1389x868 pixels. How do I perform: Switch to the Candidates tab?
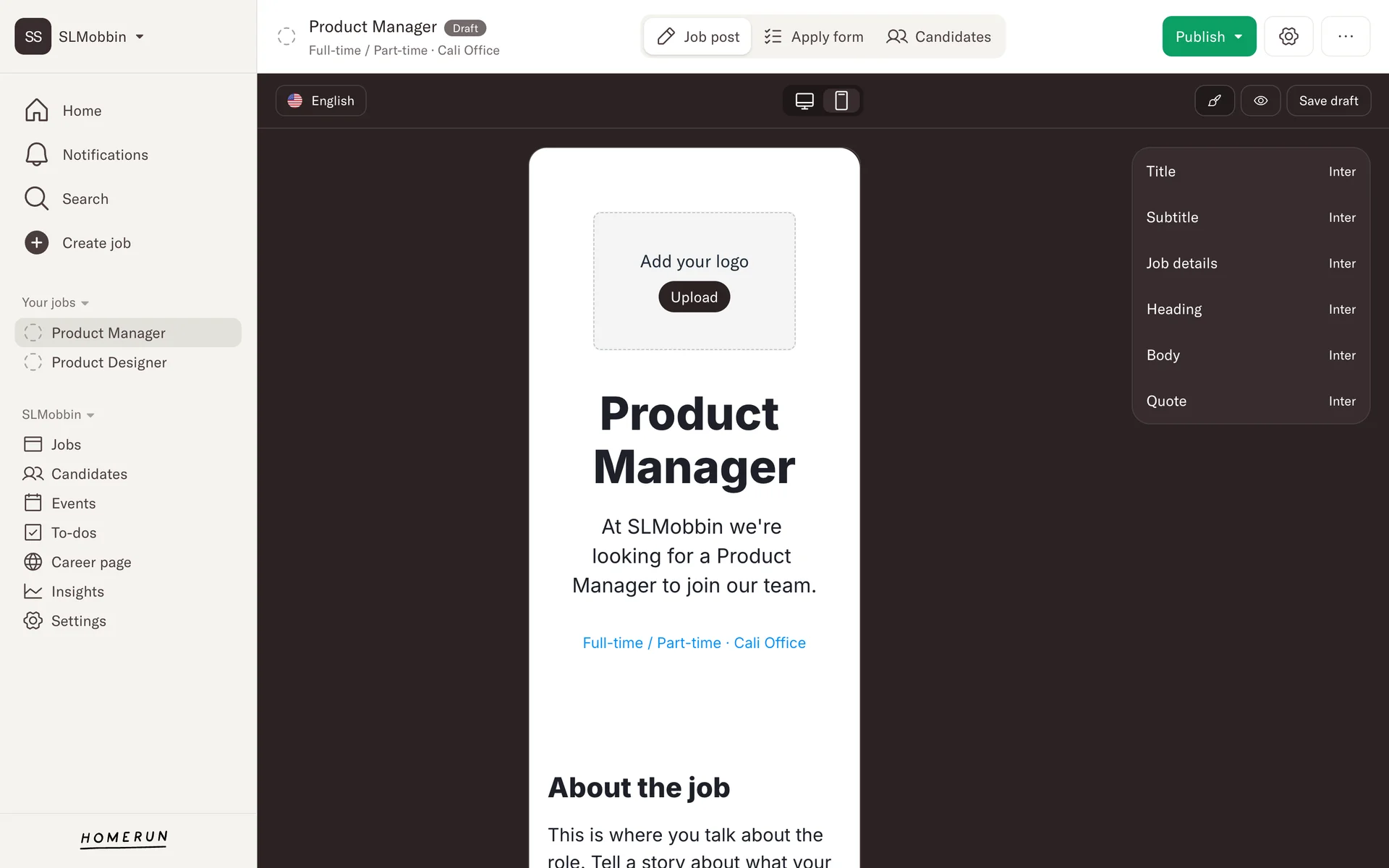[x=938, y=37]
